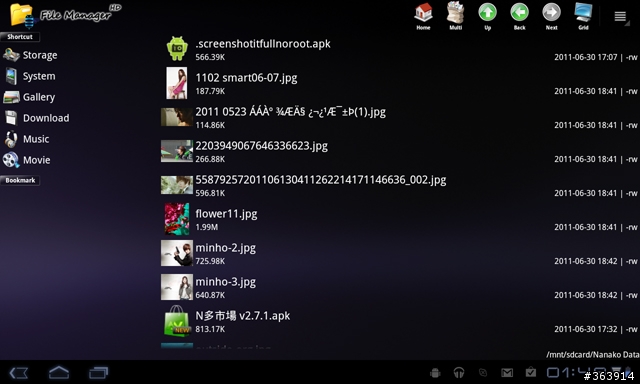Viewport: 640px width, 384px height.
Task: Tap the Android system home button
Action: [x=59, y=372]
